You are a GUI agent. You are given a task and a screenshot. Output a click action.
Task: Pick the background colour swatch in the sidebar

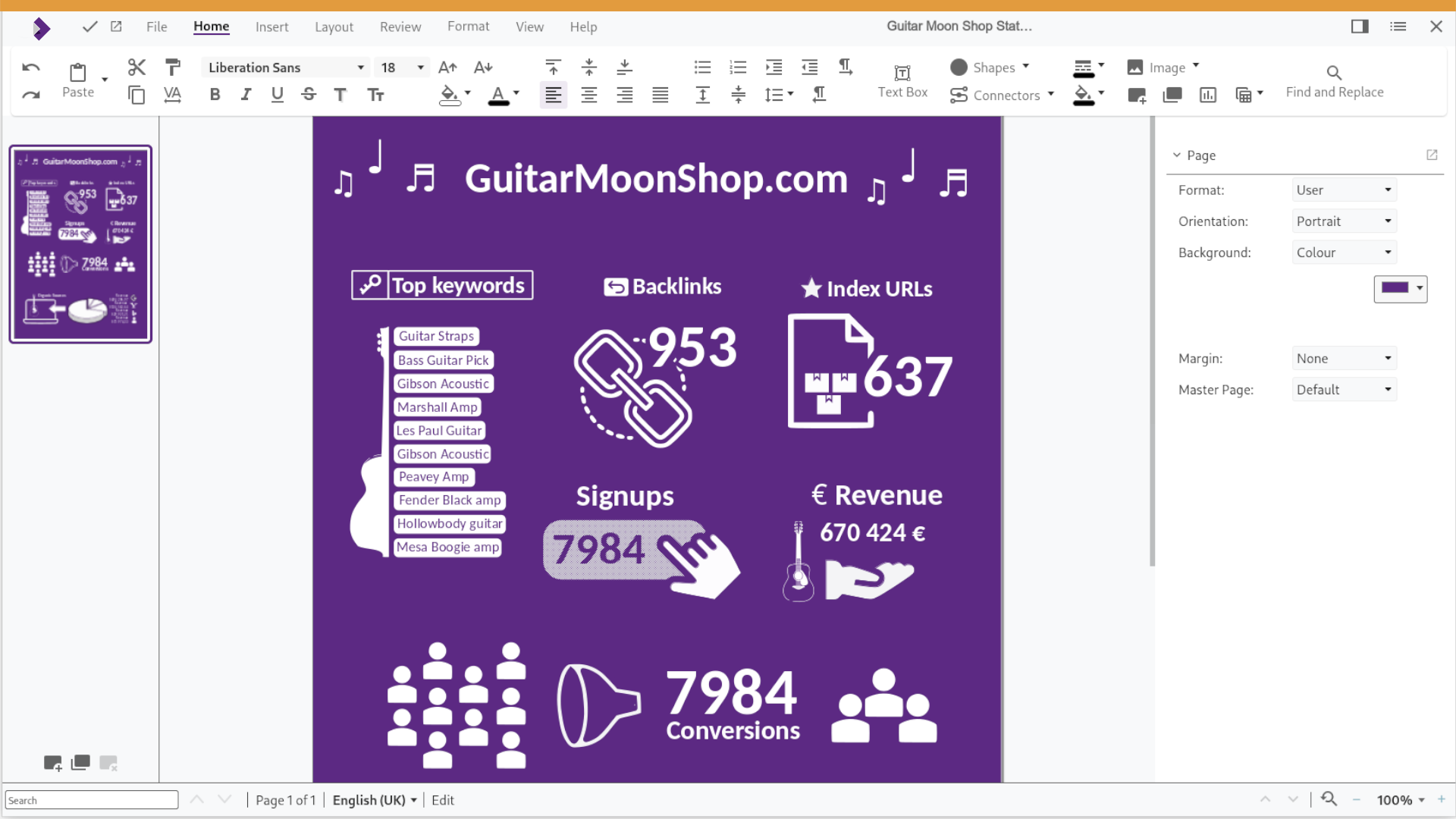(x=1395, y=289)
